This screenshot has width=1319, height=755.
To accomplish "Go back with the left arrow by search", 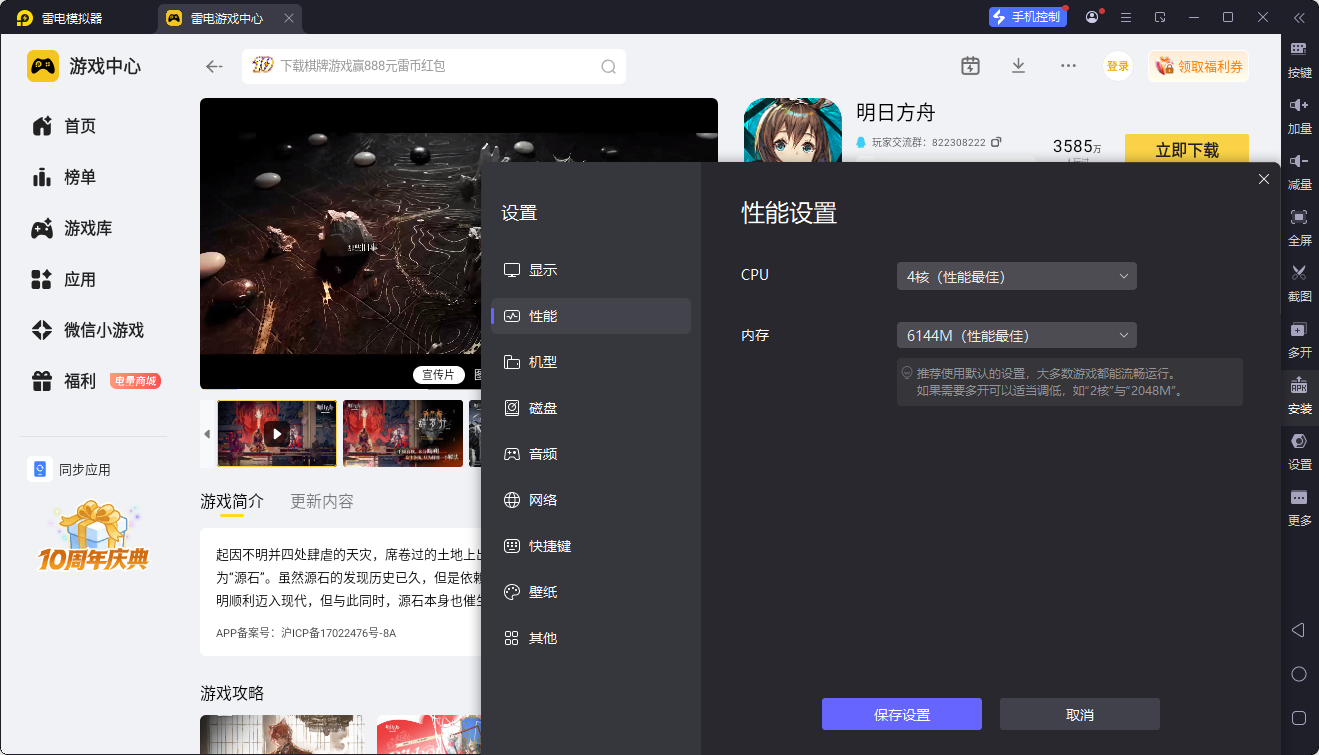I will click(214, 66).
